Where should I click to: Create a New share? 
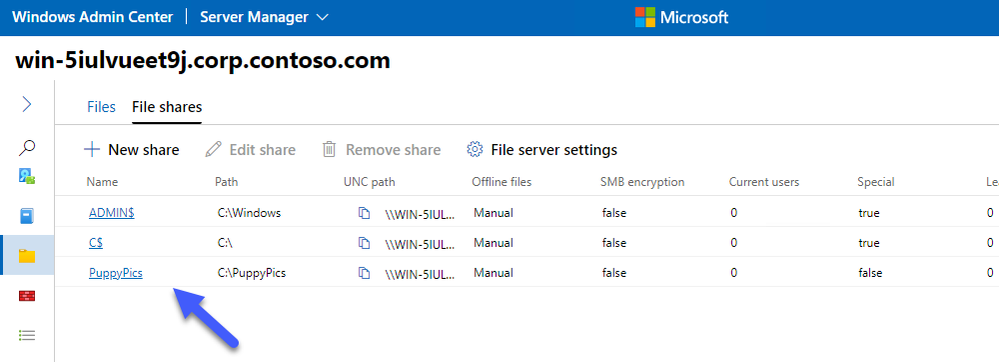tap(132, 150)
